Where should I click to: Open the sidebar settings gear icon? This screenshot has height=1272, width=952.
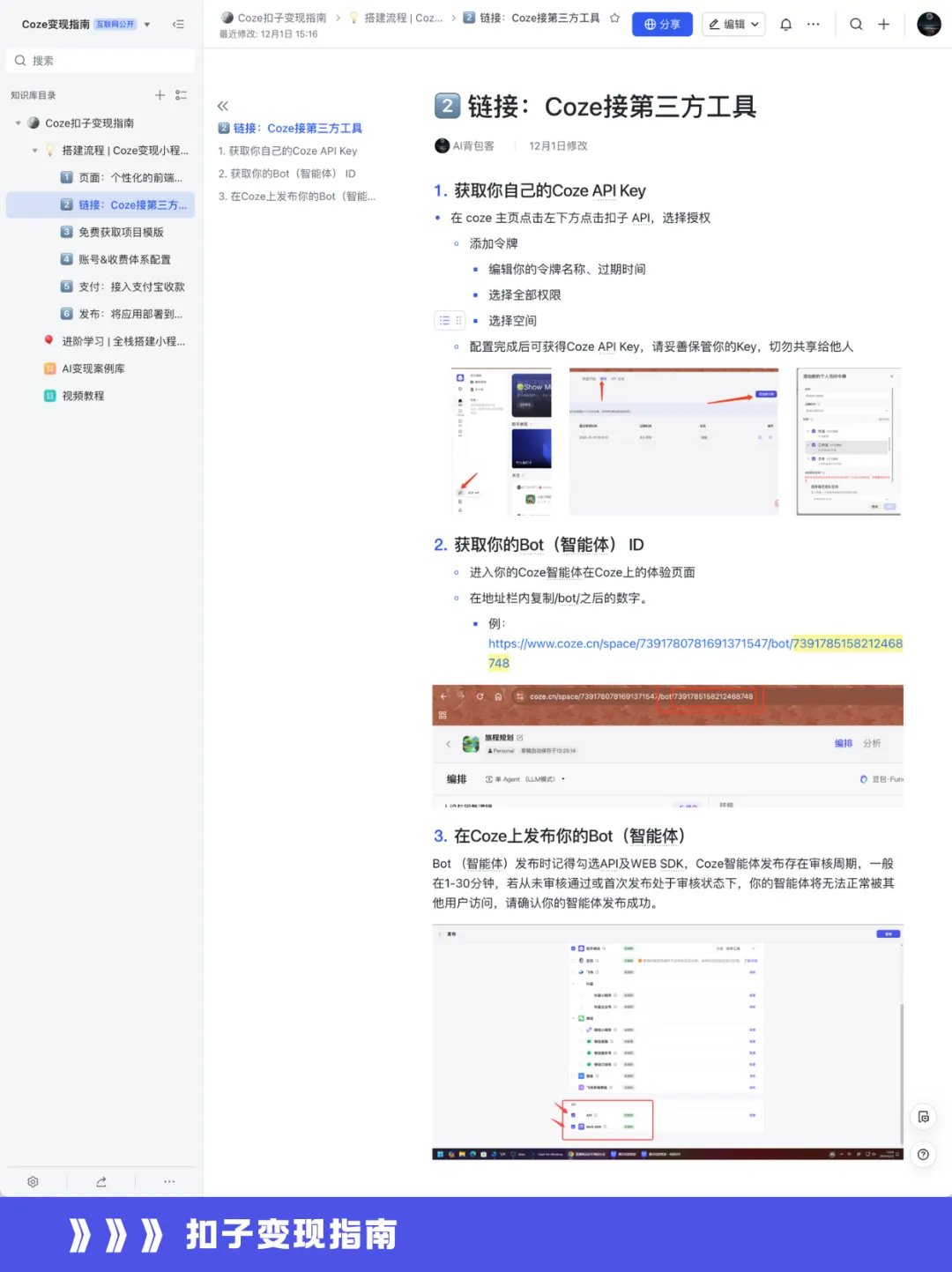[x=33, y=1181]
